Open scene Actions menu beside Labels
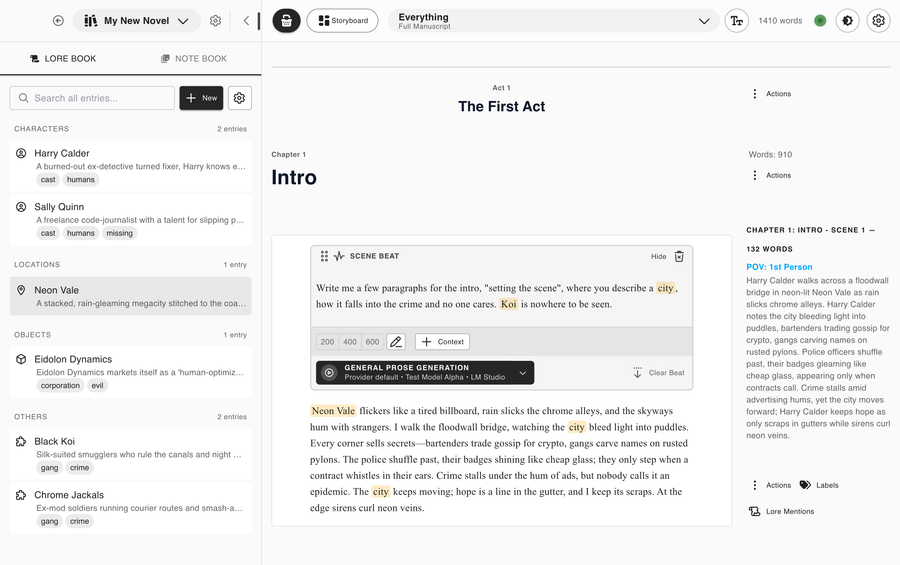Screen dimensions: 900x565 pos(772,485)
